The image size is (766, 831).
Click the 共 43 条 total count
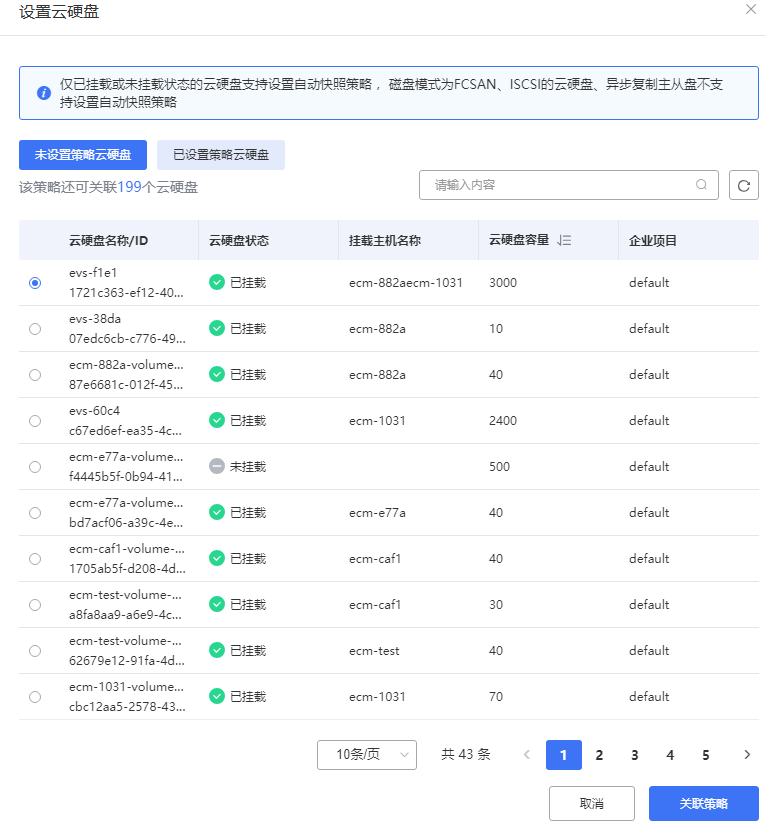click(466, 755)
